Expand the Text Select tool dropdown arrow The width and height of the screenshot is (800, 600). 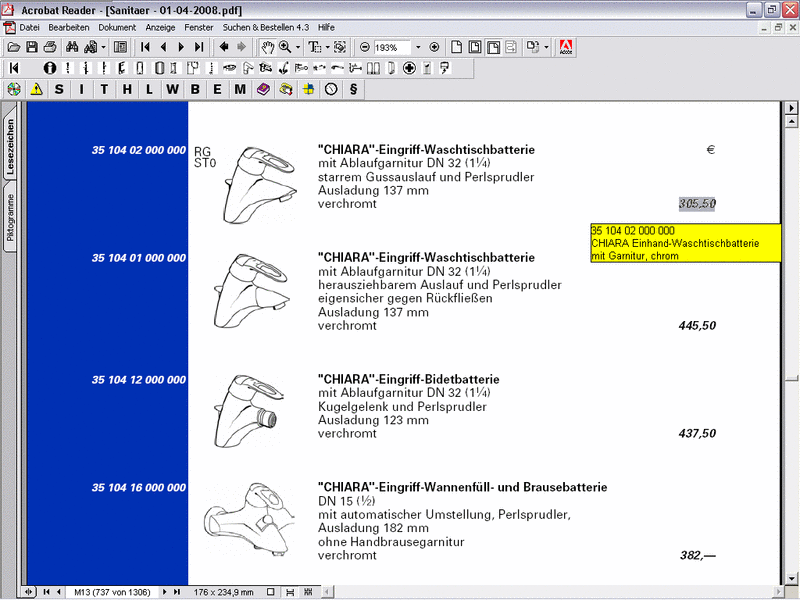(x=327, y=47)
